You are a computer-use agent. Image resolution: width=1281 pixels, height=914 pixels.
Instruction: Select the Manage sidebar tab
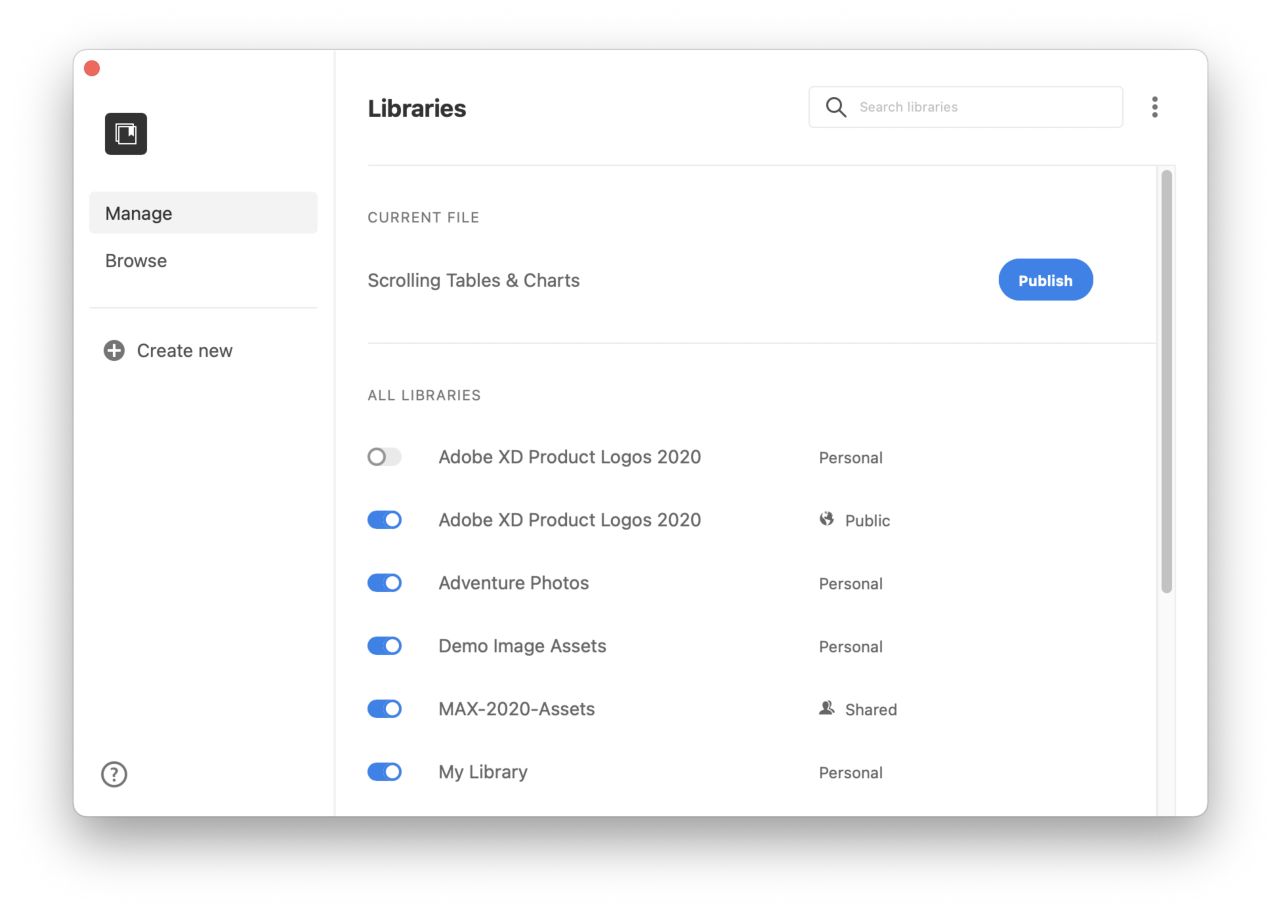[203, 213]
